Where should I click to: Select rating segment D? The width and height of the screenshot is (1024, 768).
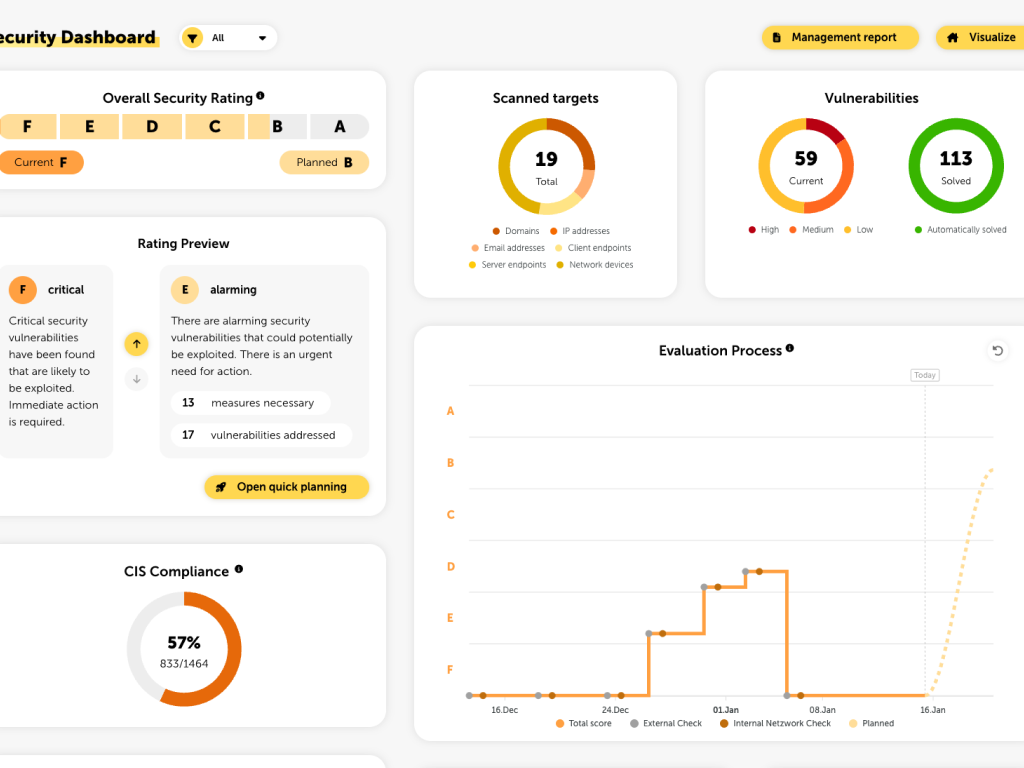[x=152, y=127]
